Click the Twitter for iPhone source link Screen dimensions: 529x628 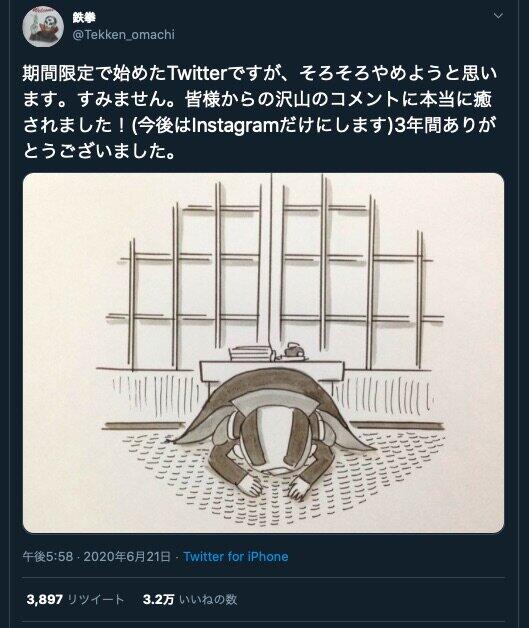click(236, 556)
